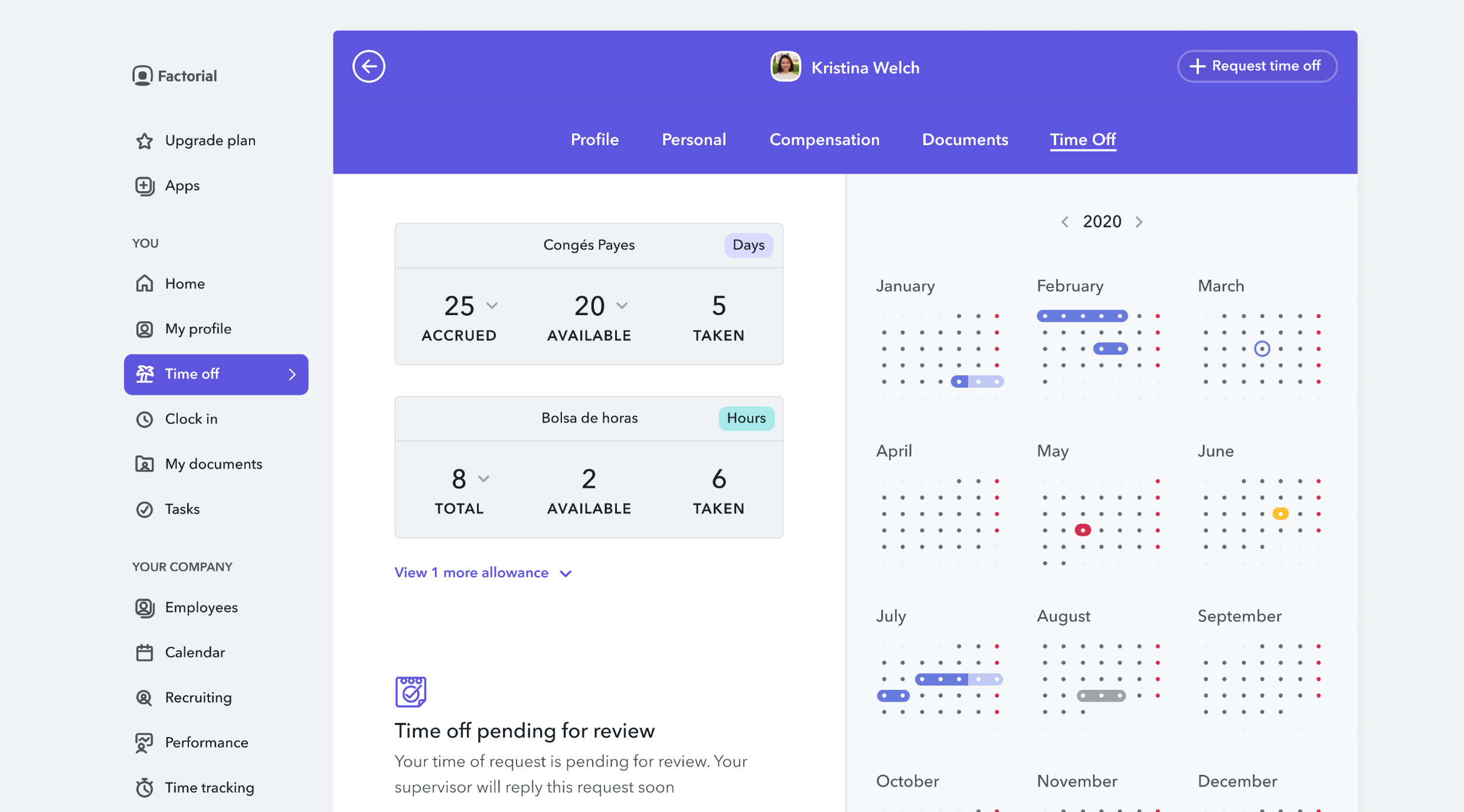Open Apps from sidebar icon
The width and height of the screenshot is (1464, 812).
[x=145, y=186]
